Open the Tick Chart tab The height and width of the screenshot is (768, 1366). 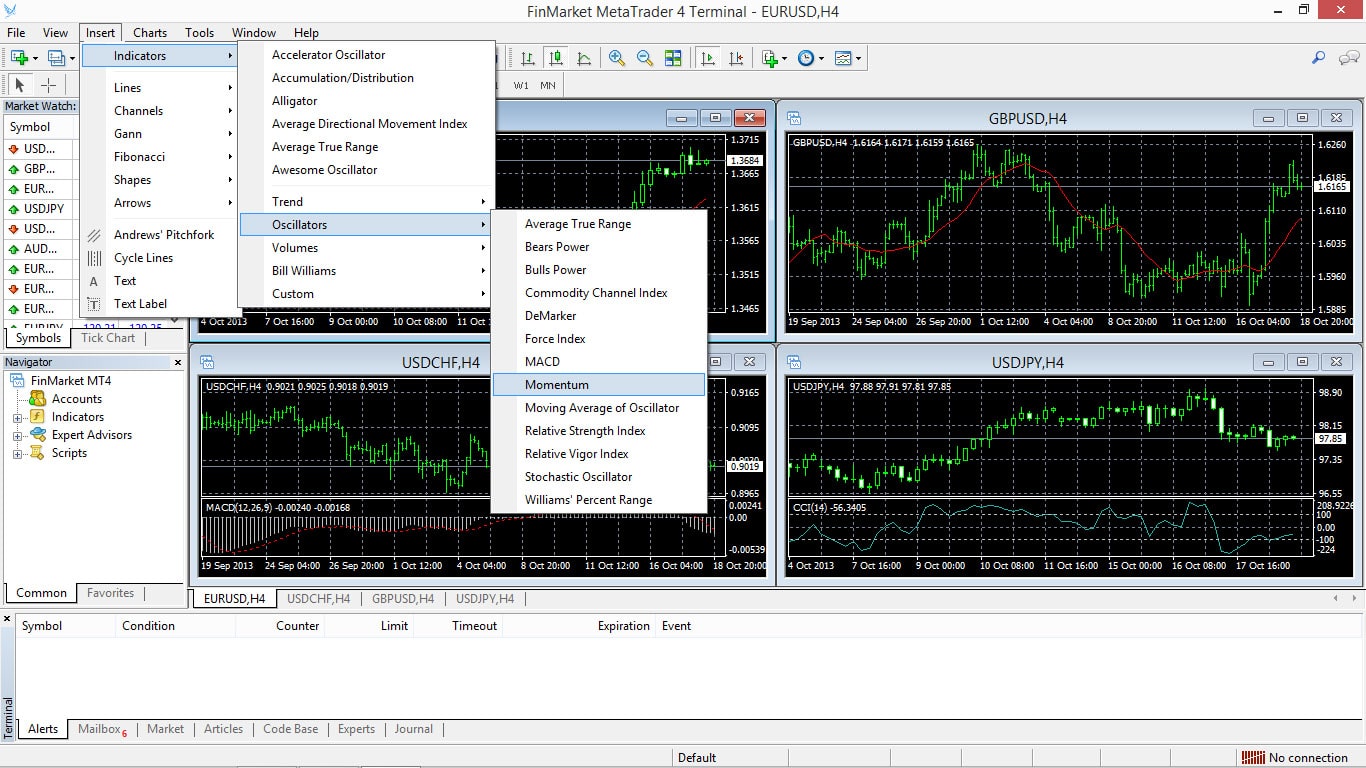tap(108, 338)
